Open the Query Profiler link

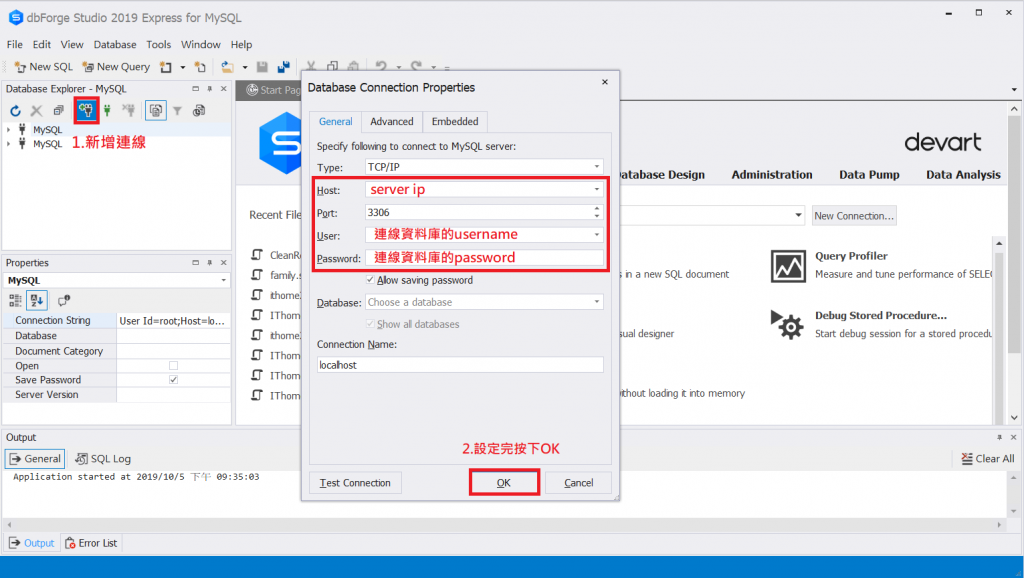pyautogui.click(x=851, y=256)
